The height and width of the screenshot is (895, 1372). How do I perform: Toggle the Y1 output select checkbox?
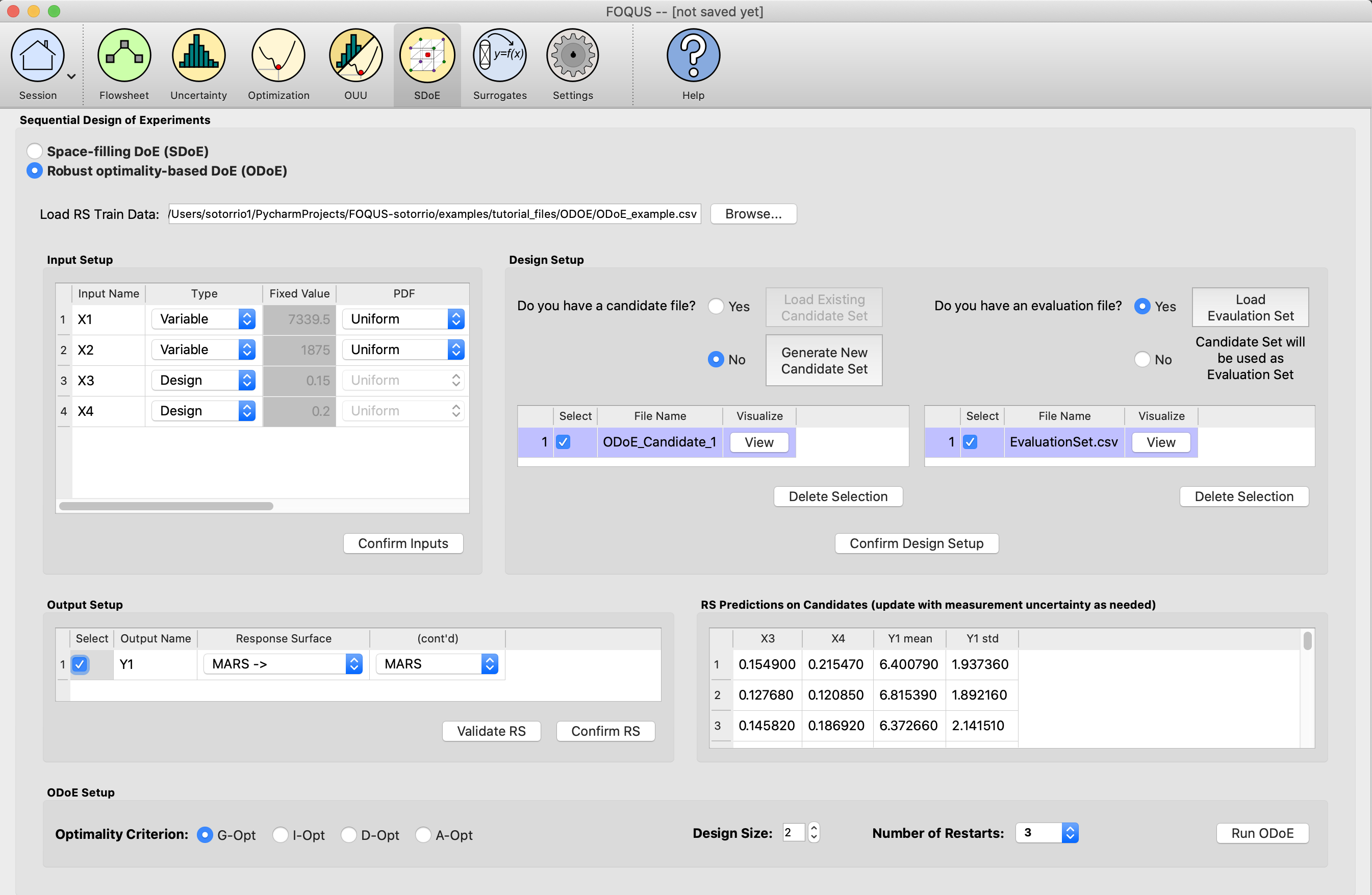(x=80, y=664)
